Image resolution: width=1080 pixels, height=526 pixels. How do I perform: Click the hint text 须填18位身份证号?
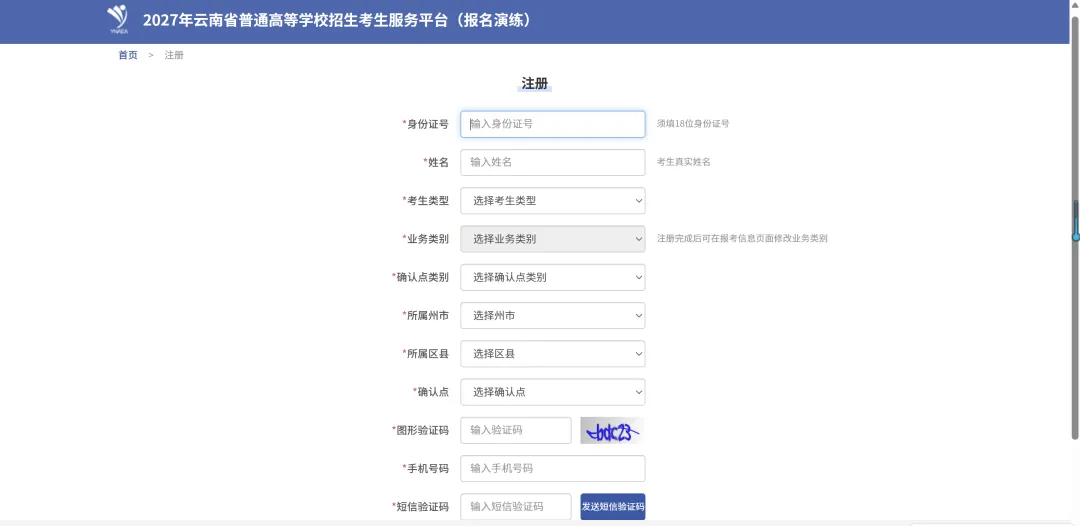[x=693, y=124]
